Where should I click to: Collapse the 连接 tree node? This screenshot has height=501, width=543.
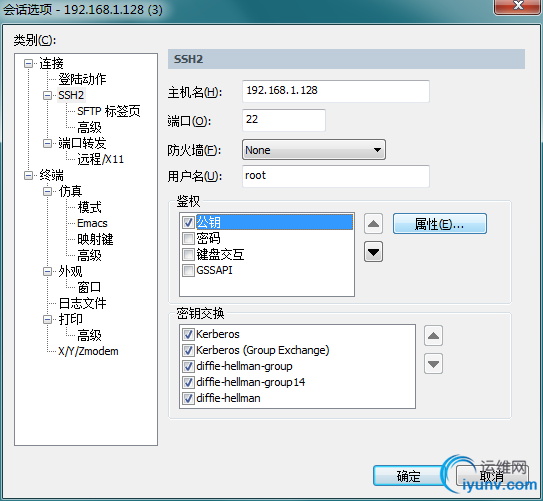pos(28,63)
